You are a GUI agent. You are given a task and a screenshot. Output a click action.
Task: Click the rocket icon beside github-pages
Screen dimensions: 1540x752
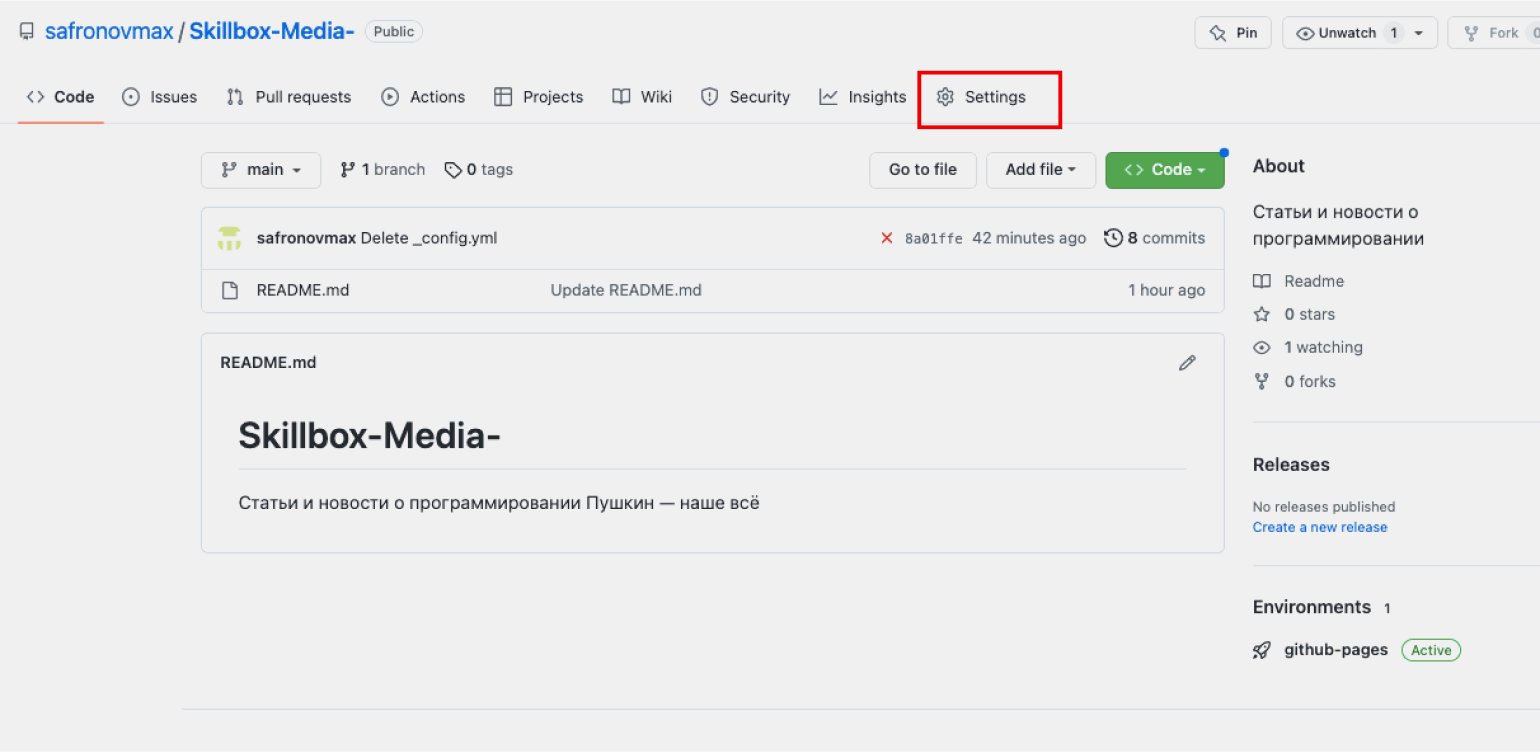[x=1262, y=650]
